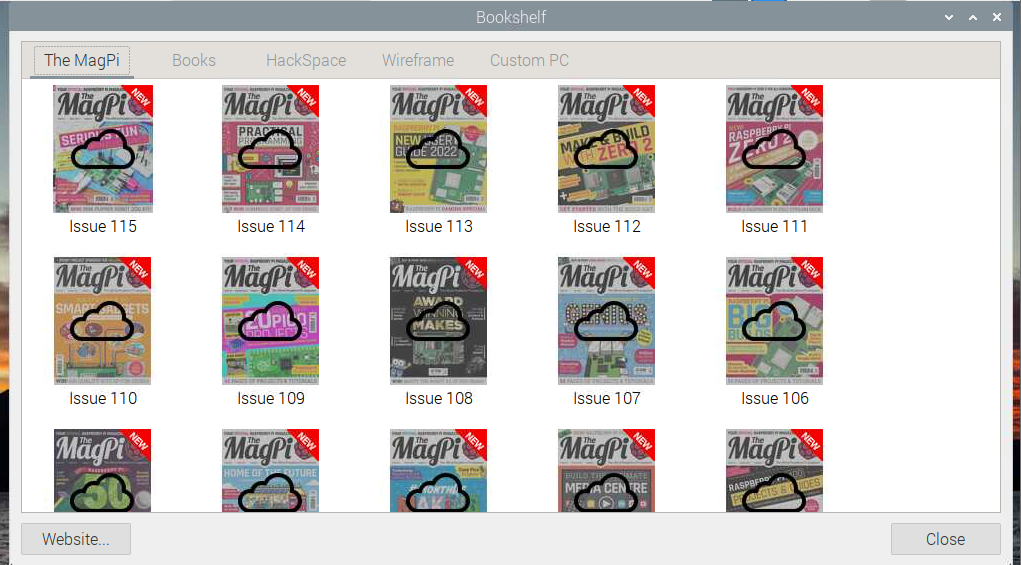Viewport: 1021px width, 565px height.
Task: Open Issue 110 Smart Gadgets cover
Action: 103,321
